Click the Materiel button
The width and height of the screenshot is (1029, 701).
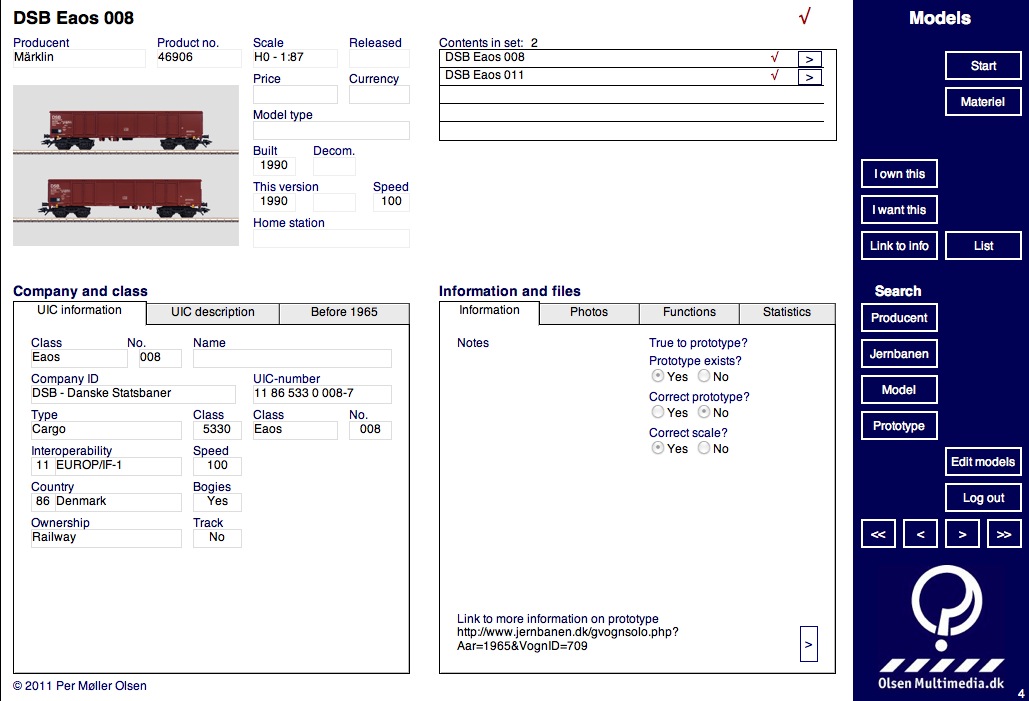coord(983,102)
